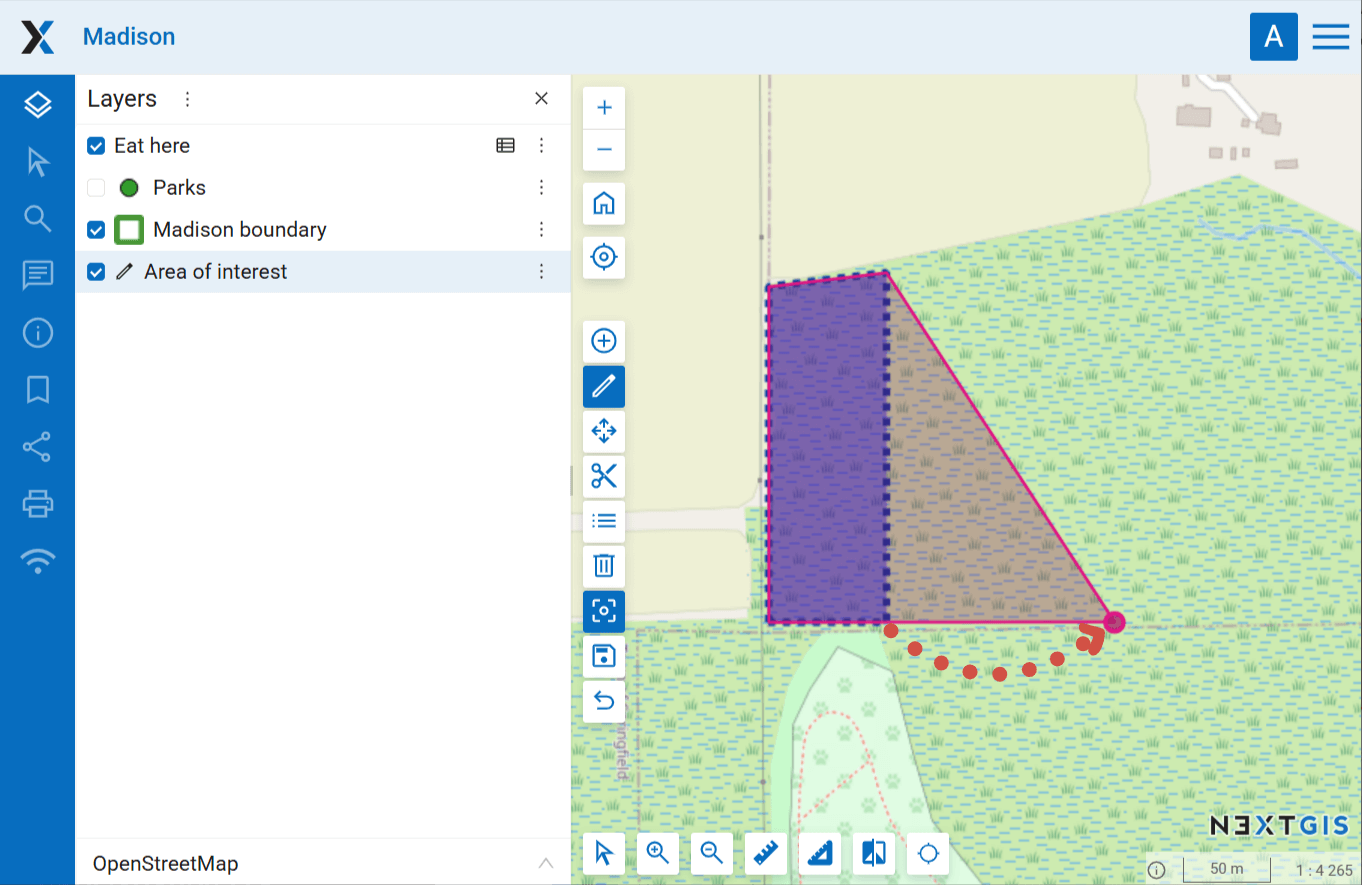1362x885 pixels.
Task: Open the bookmarks sidebar icon
Action: (38, 389)
